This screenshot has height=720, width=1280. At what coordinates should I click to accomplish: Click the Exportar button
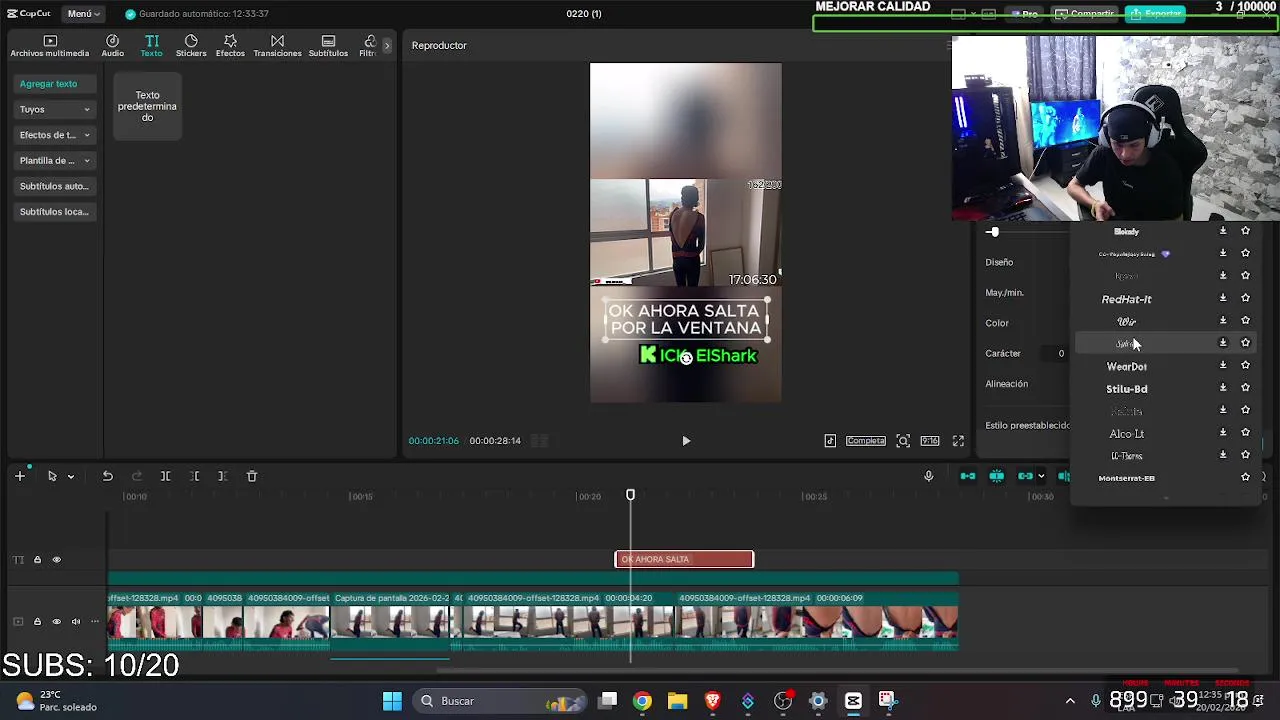pyautogui.click(x=1156, y=14)
